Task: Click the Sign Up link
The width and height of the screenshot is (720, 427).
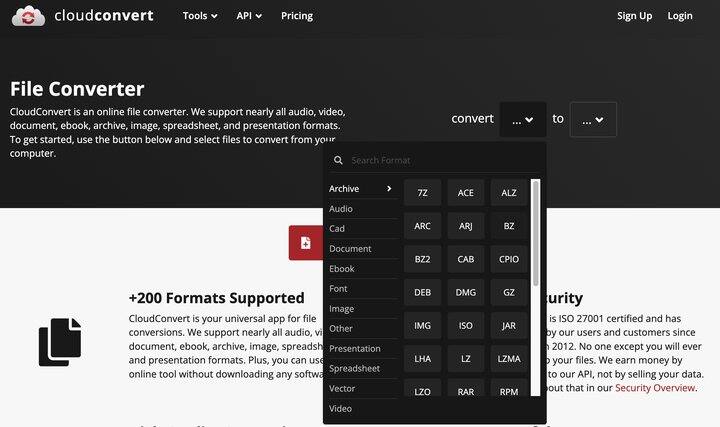Action: (635, 16)
